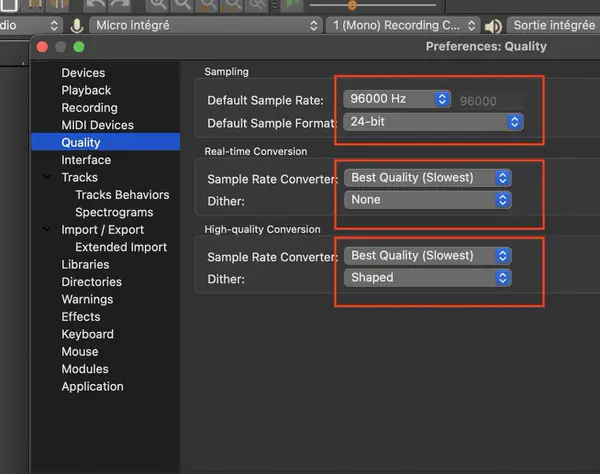Click the speaker icon beside Sortie intégrée
The width and height of the screenshot is (600, 474).
click(493, 26)
